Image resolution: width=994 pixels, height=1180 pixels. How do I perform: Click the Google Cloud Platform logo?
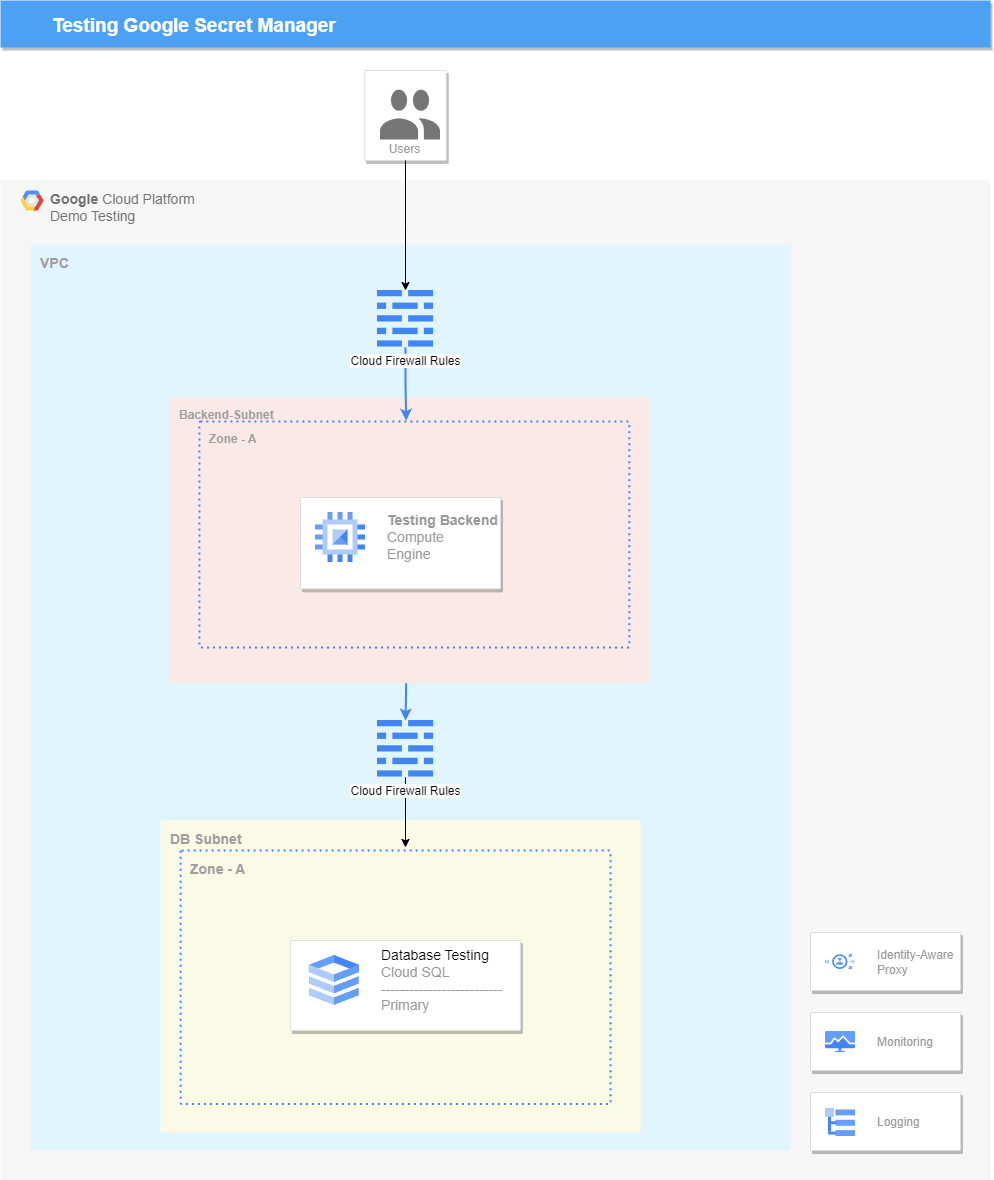tap(32, 200)
